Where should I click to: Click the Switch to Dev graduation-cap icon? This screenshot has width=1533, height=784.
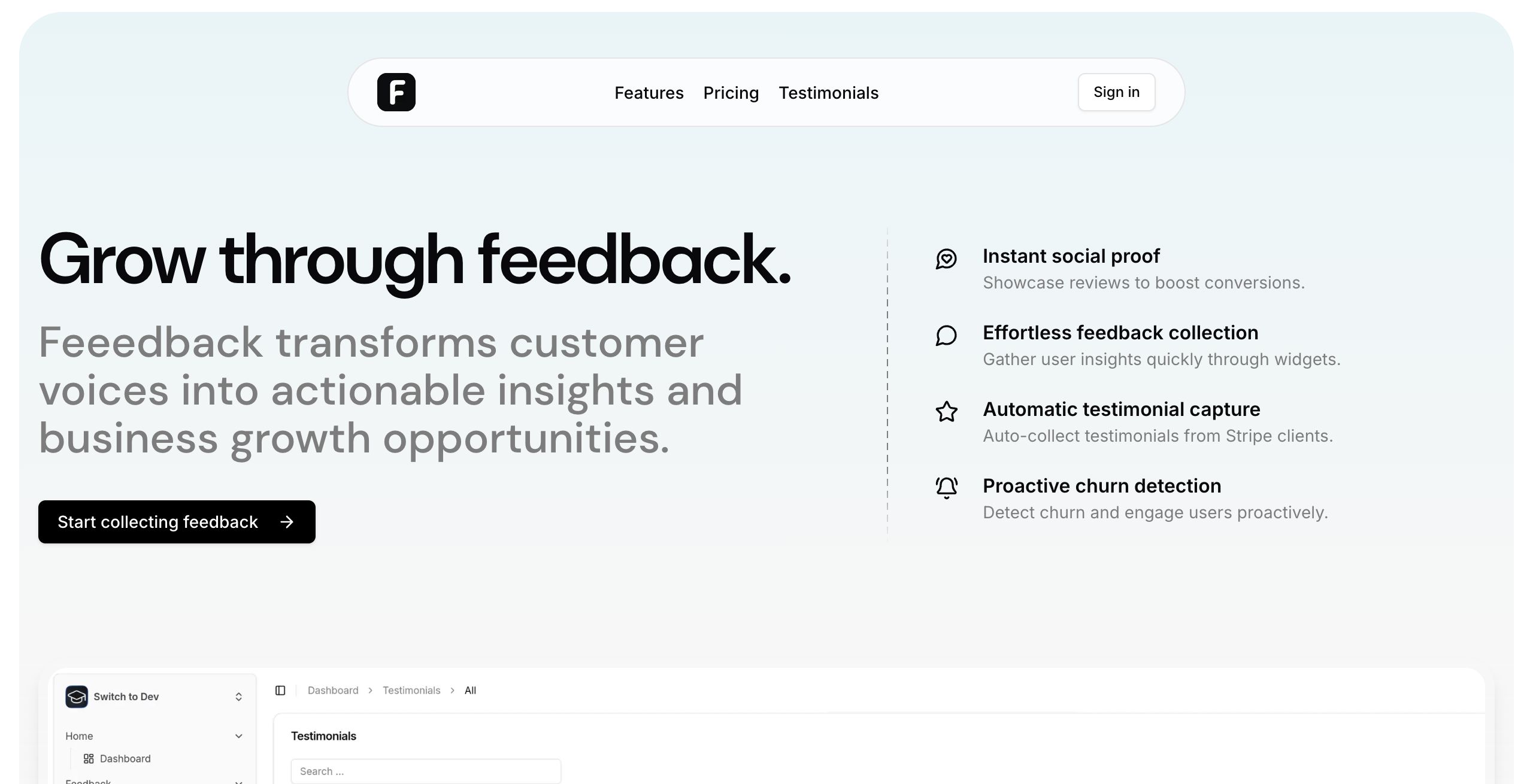pos(77,697)
